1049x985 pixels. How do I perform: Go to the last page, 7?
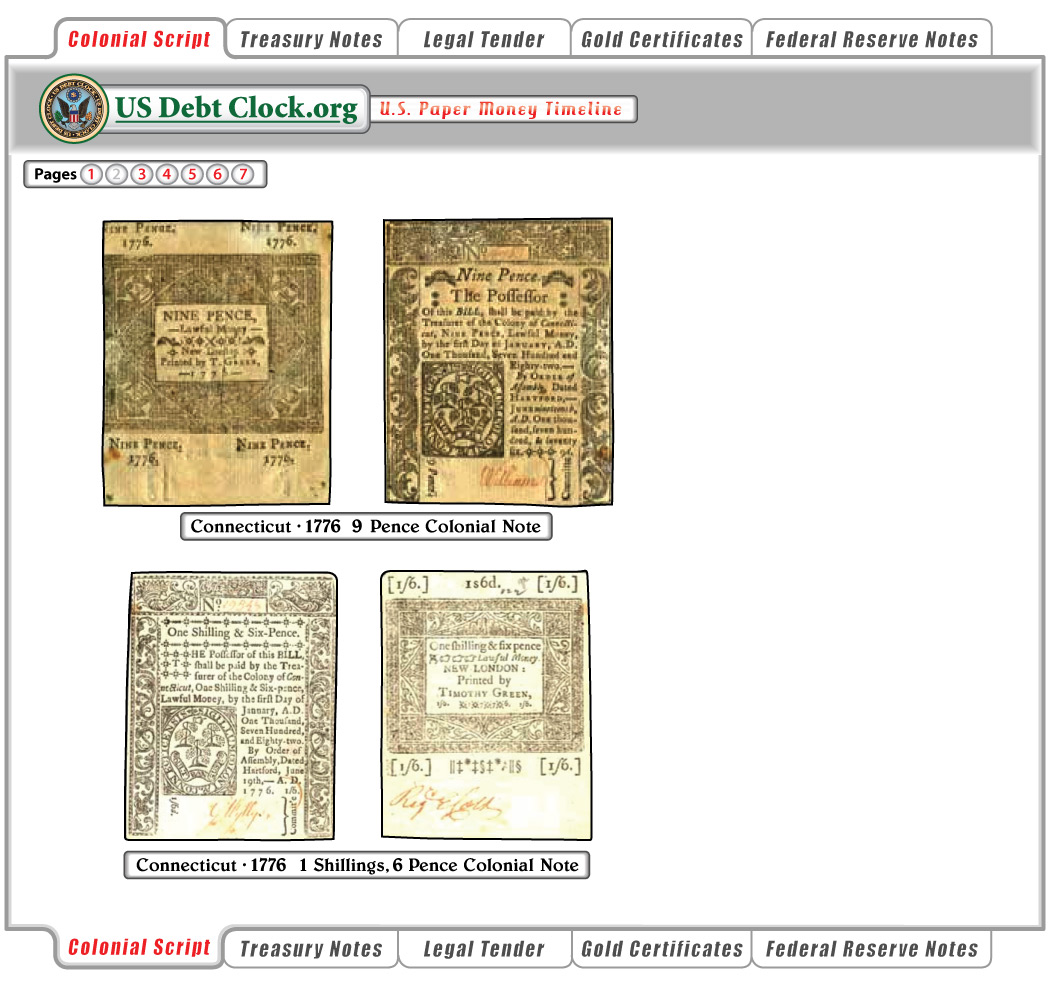point(242,175)
